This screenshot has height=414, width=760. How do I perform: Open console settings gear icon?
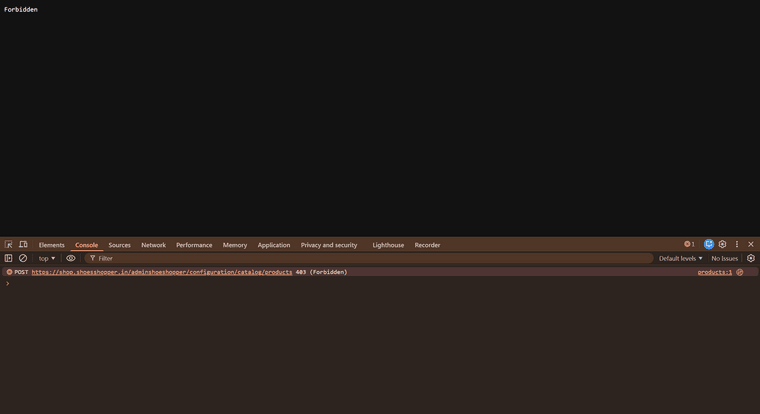751,258
